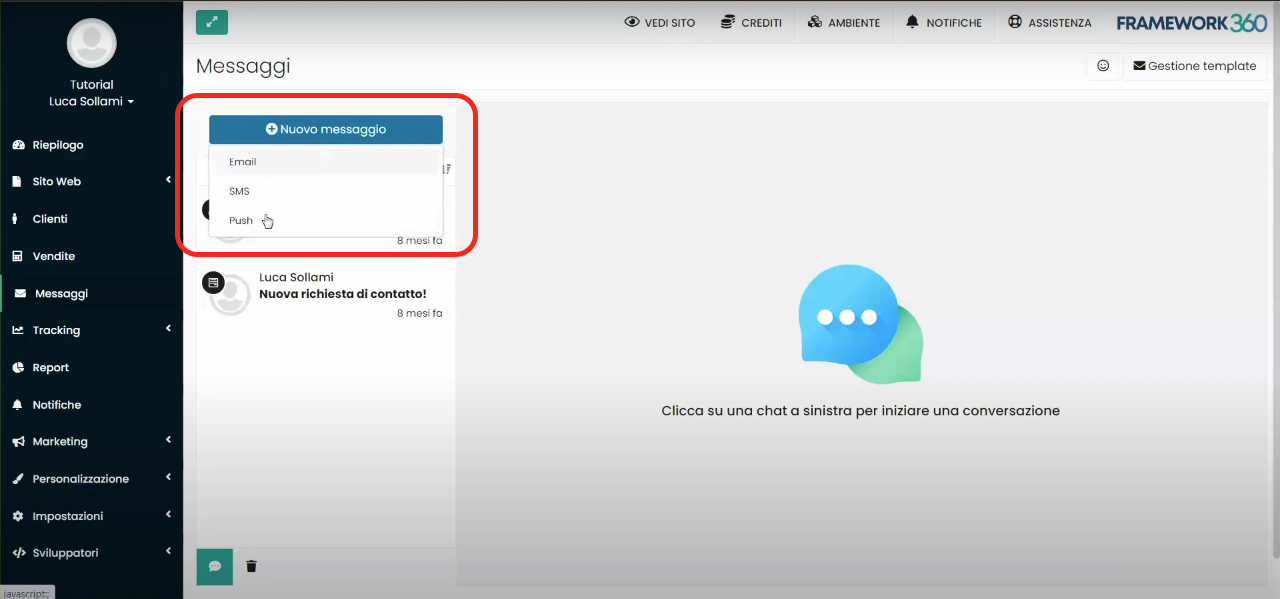Image resolution: width=1280 pixels, height=599 pixels.
Task: Open Gestione template
Action: [x=1195, y=65]
